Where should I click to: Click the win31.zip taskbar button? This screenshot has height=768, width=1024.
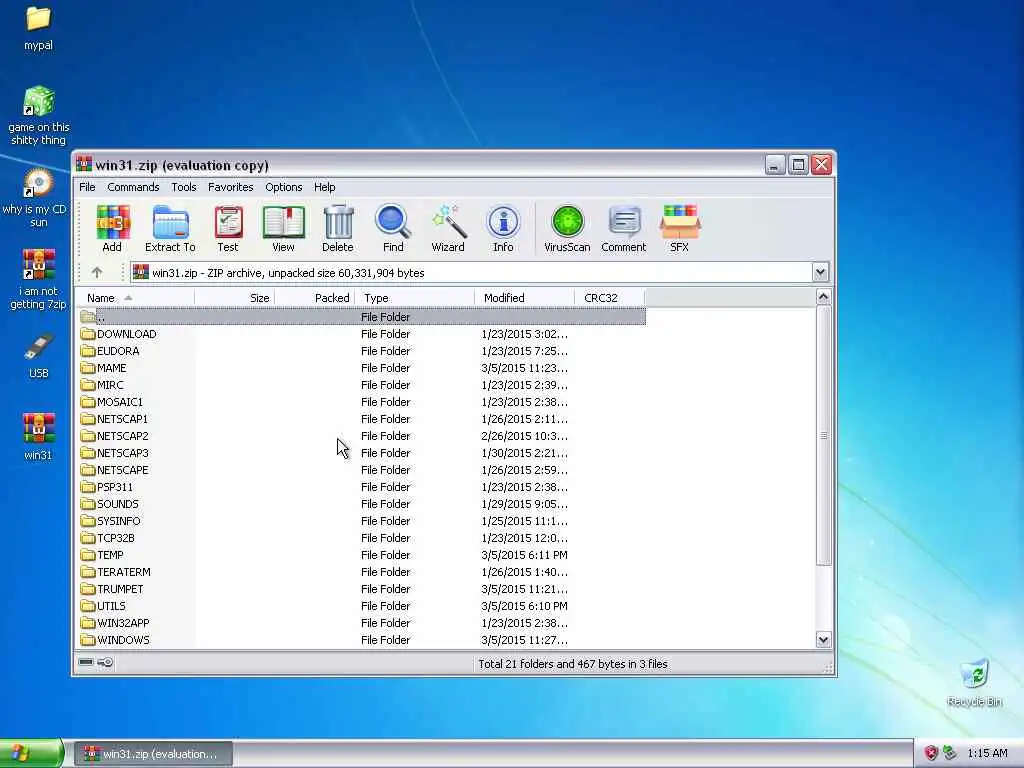153,754
